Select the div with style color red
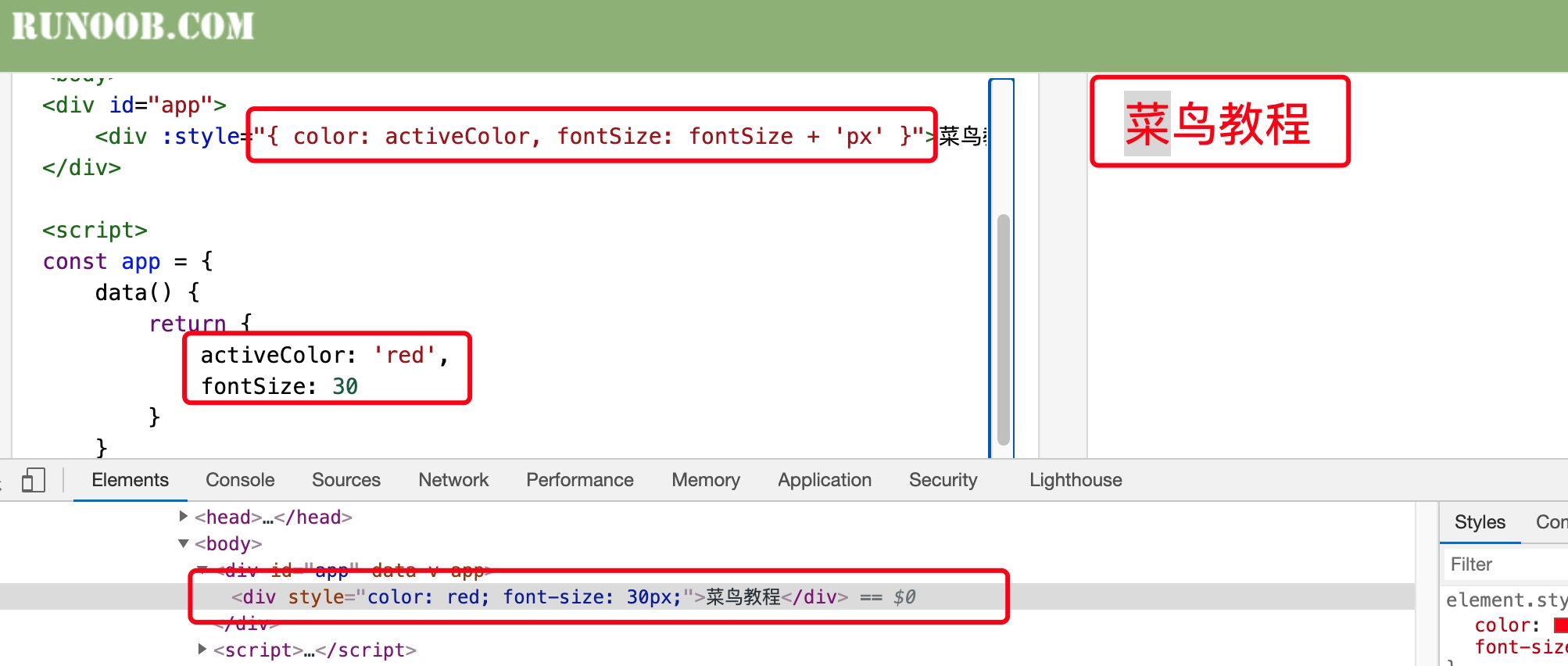The width and height of the screenshot is (1568, 666). pos(539,597)
